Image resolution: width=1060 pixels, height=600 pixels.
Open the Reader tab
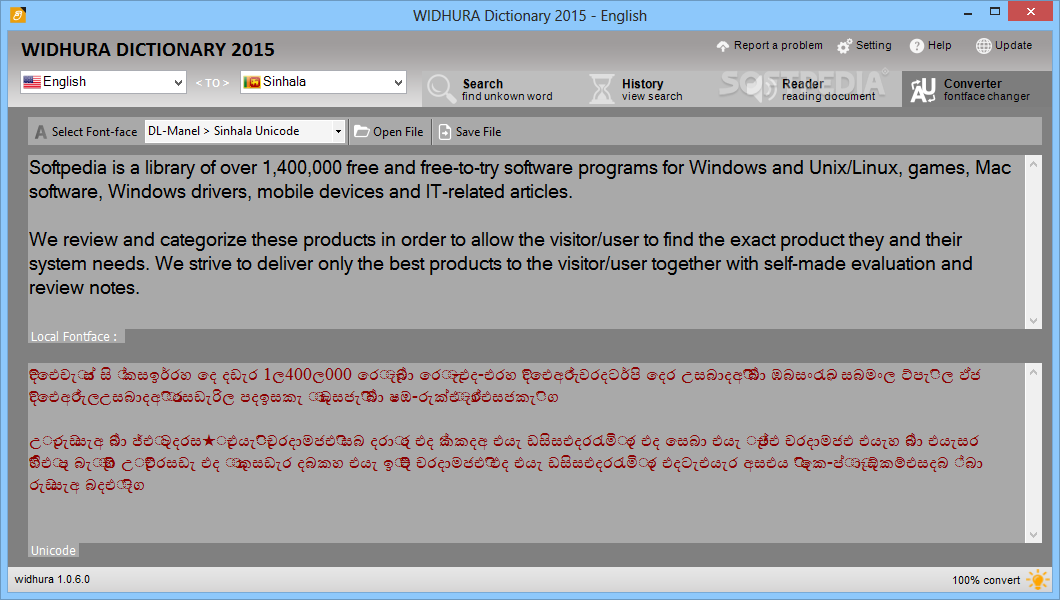click(x=821, y=89)
